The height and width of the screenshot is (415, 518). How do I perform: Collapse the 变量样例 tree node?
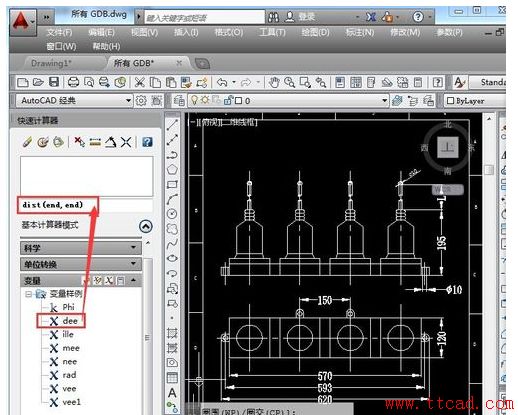(x=29, y=294)
